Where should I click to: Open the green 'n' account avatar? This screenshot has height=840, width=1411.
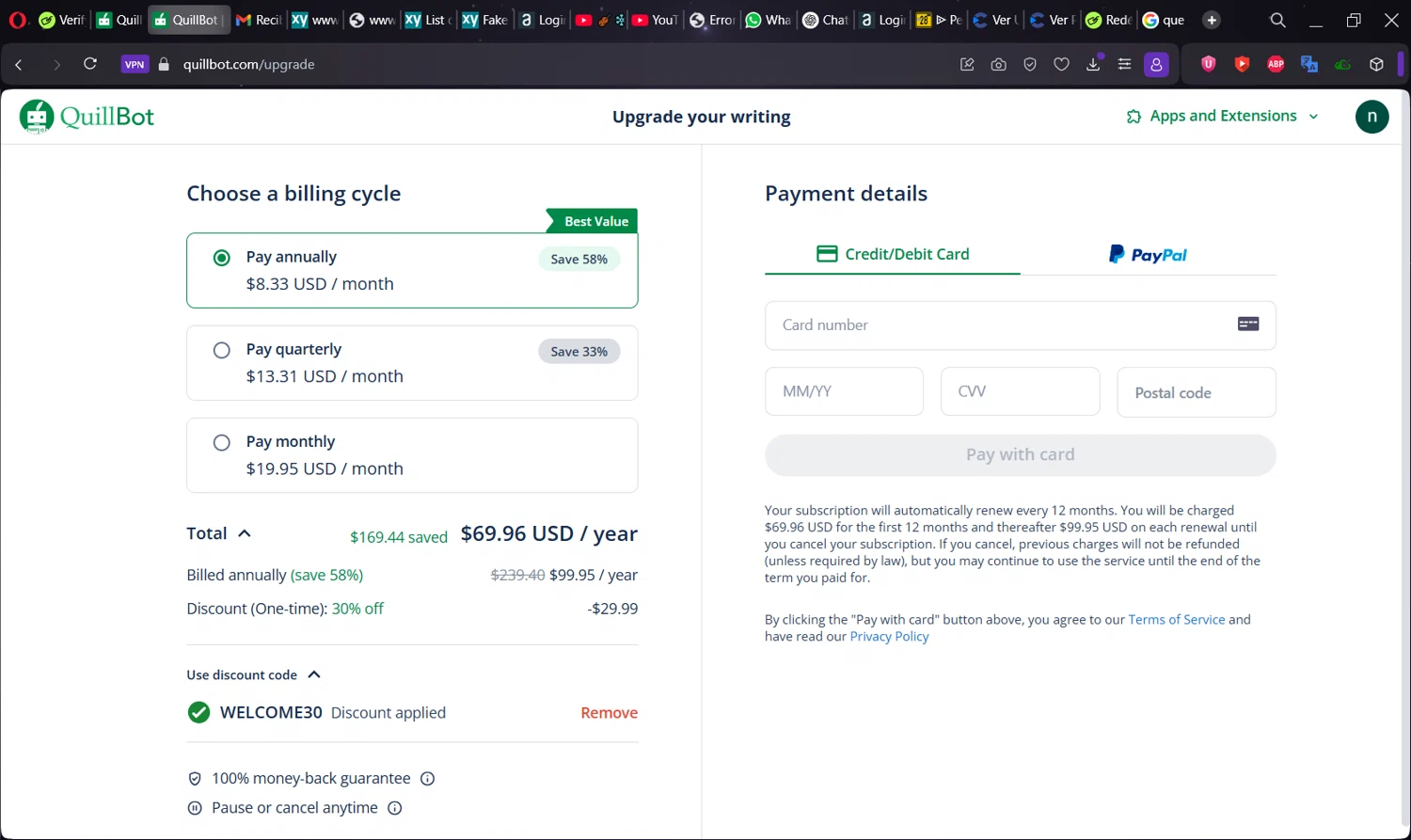(x=1371, y=117)
